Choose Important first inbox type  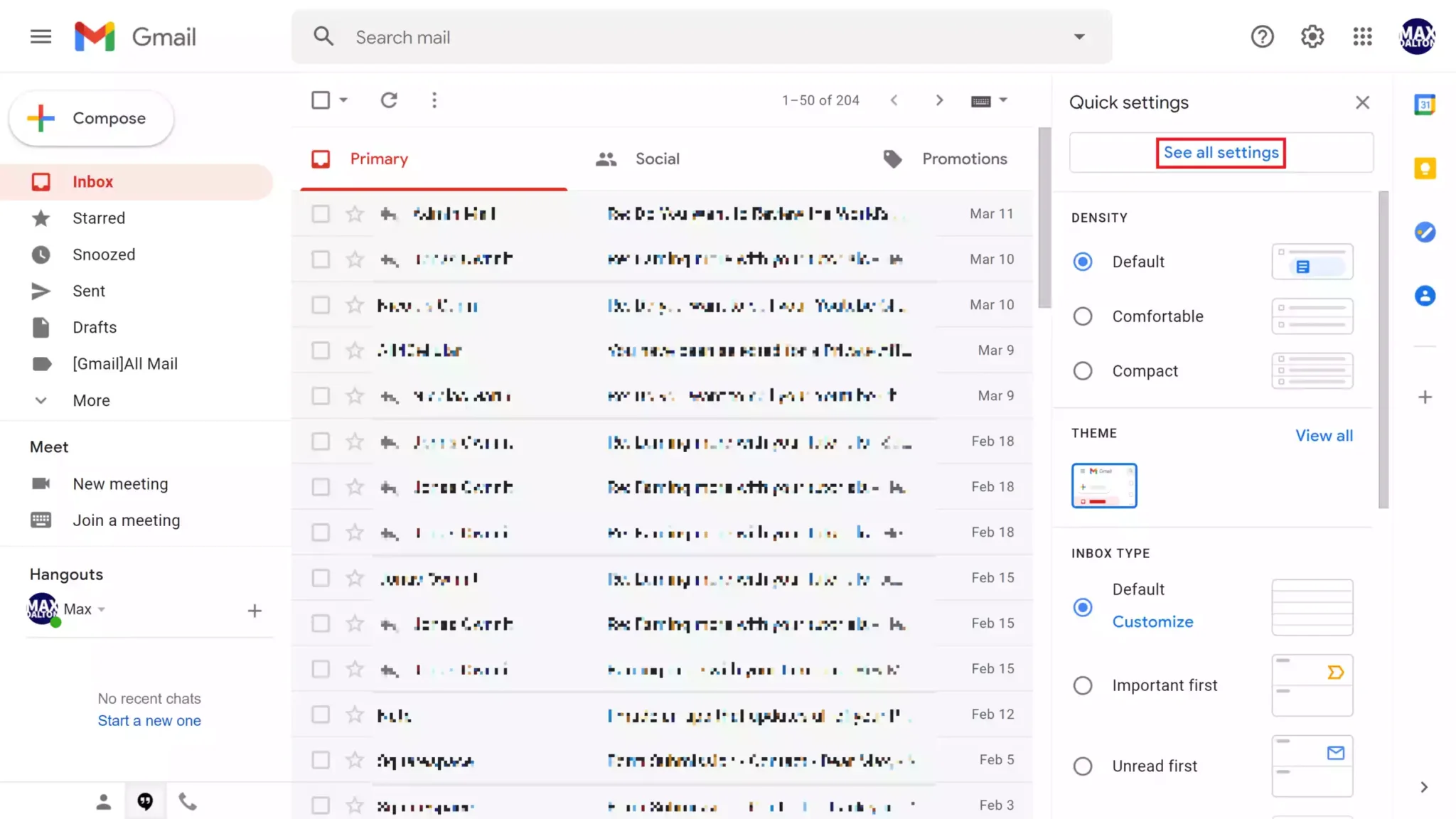click(x=1082, y=685)
